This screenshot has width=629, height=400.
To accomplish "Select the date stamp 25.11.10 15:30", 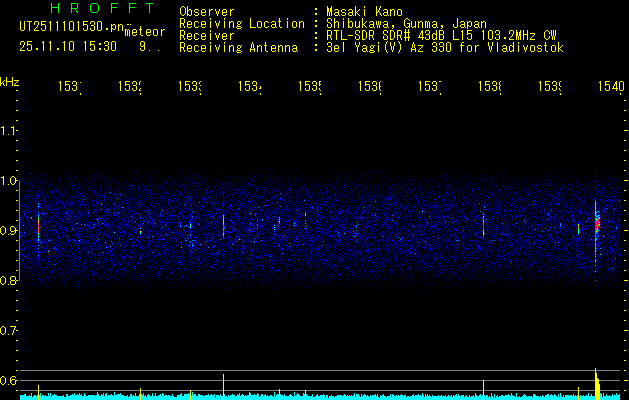I will click(x=68, y=47).
